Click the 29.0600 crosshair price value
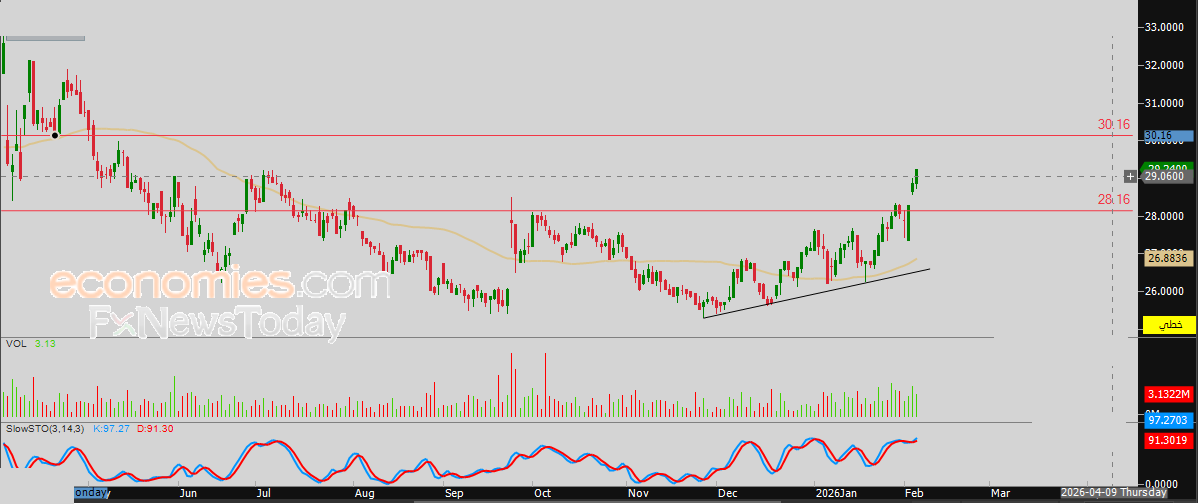1198x504 pixels. point(1168,176)
